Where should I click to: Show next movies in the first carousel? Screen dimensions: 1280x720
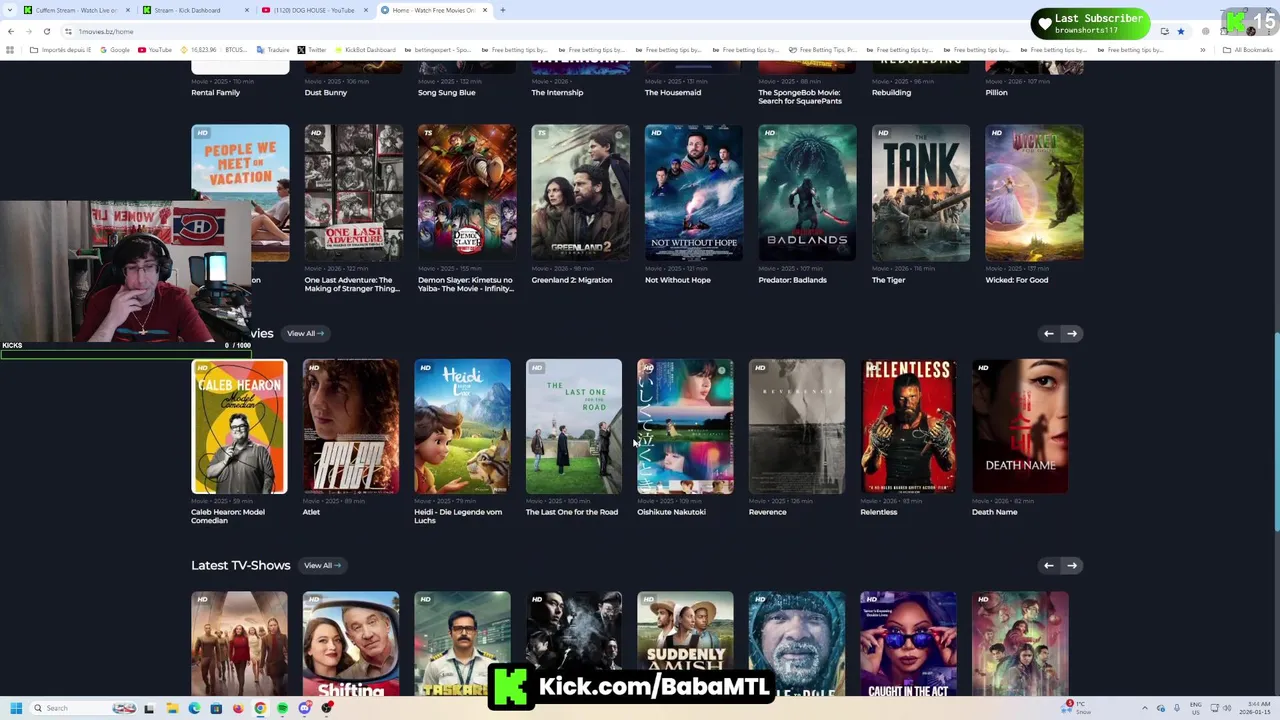point(1072,333)
